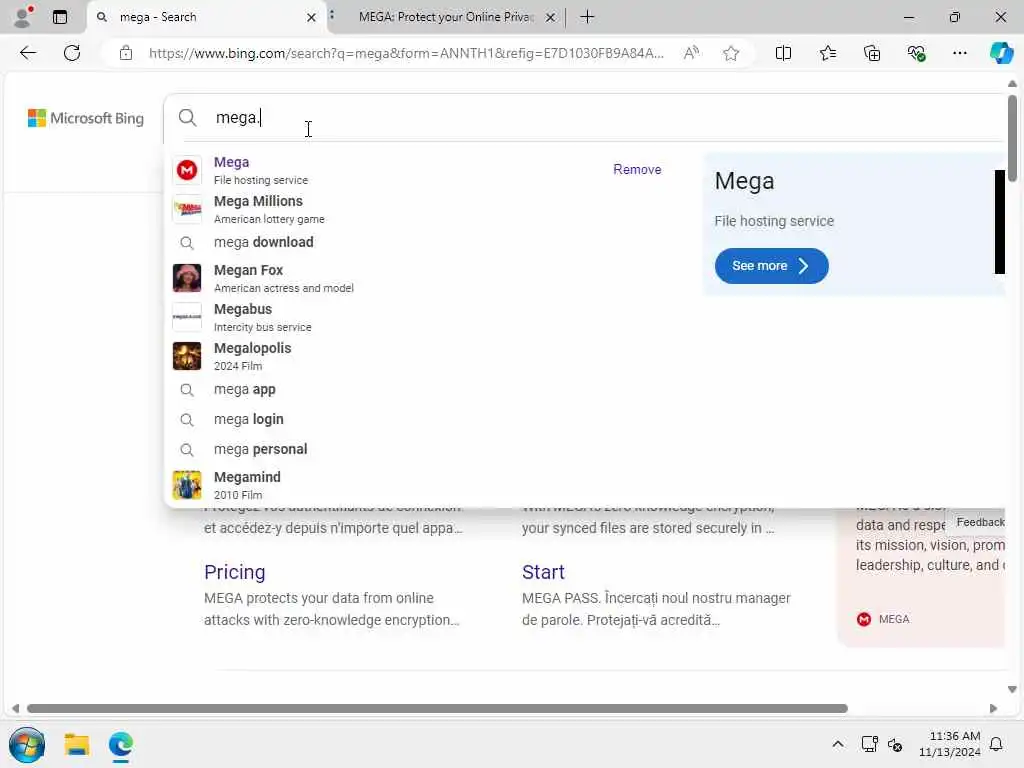
Task: Click the Megabus logo thumbnail
Action: (x=187, y=317)
